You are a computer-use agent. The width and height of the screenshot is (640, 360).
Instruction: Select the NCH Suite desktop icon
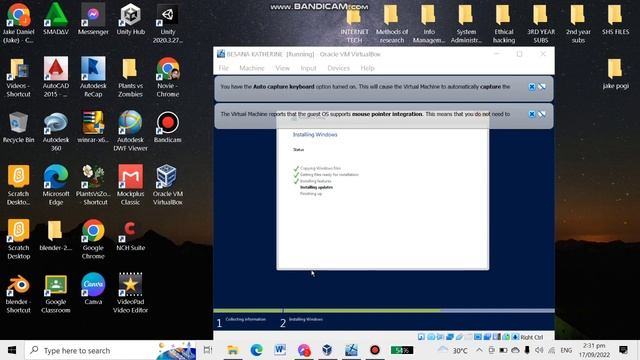tap(131, 235)
